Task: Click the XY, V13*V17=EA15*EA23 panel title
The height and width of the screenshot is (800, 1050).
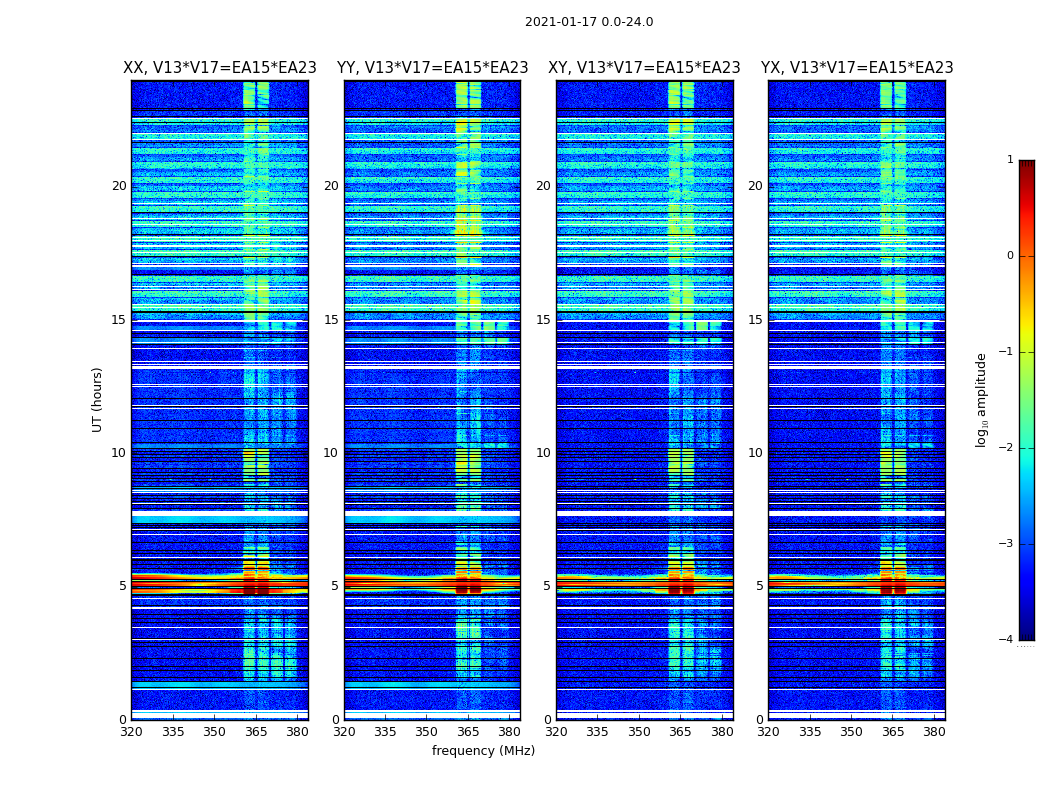Action: [x=644, y=68]
